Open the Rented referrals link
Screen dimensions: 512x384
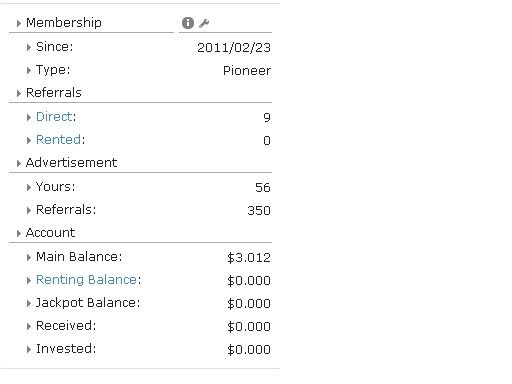tap(58, 140)
